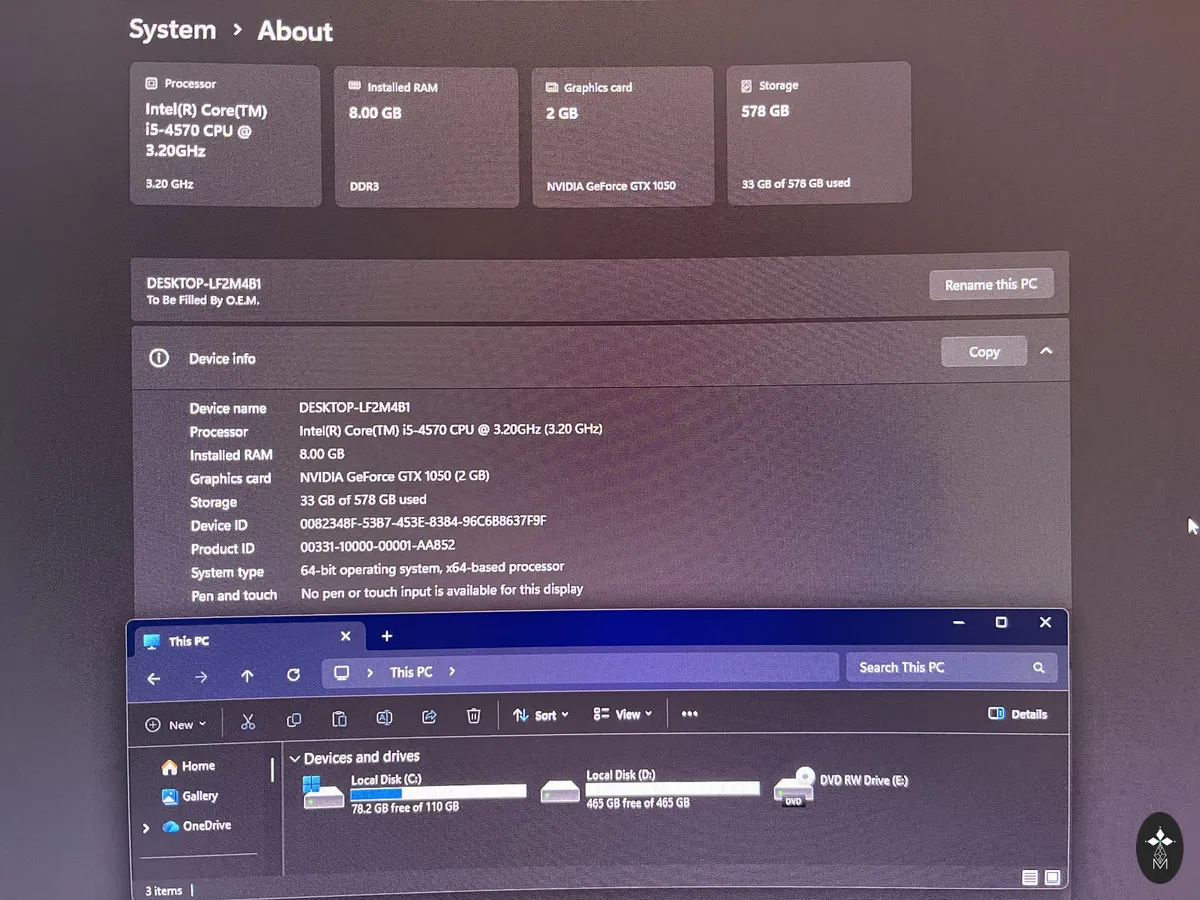Open the View dropdown

(622, 714)
